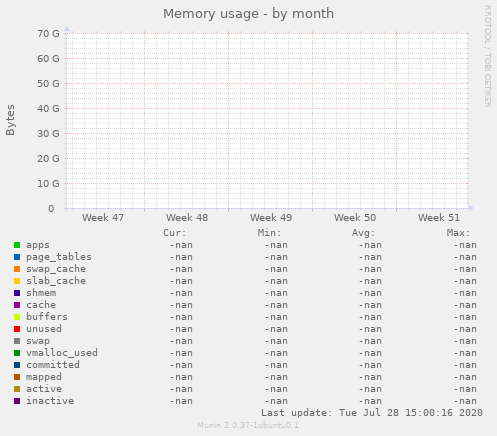Click the olive active legend swatch

coord(17,389)
